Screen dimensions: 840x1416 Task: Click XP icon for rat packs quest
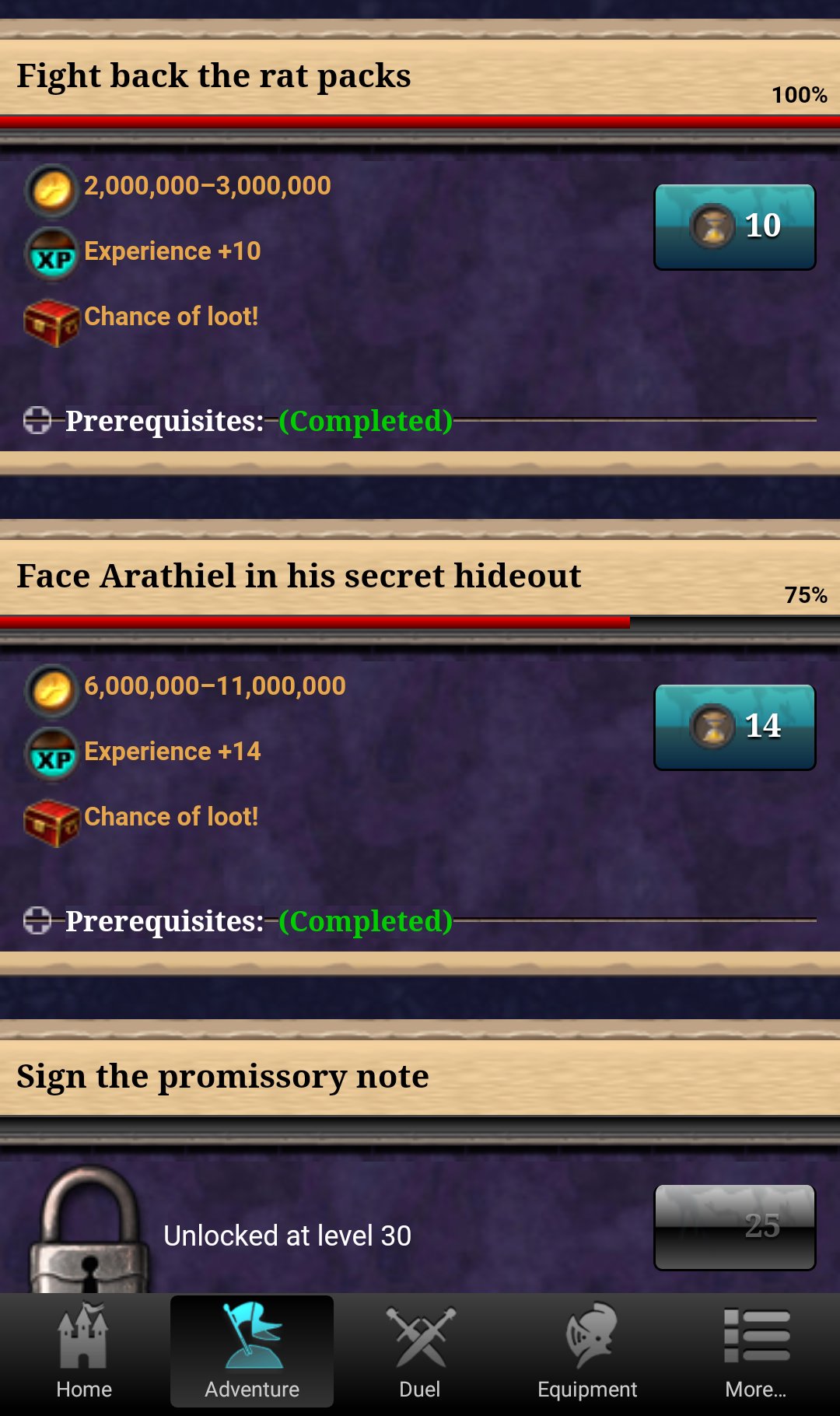point(51,254)
